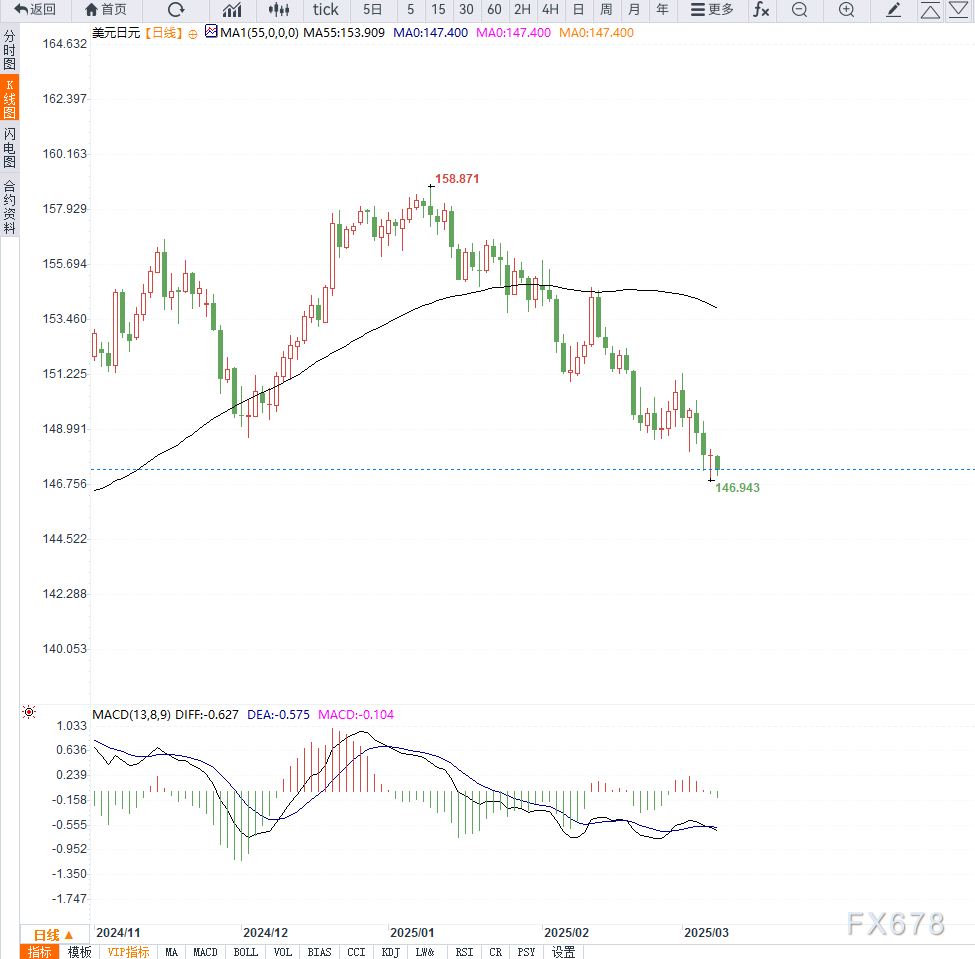Select the pencil drawing tool icon
The height and width of the screenshot is (959, 975).
coord(893,9)
